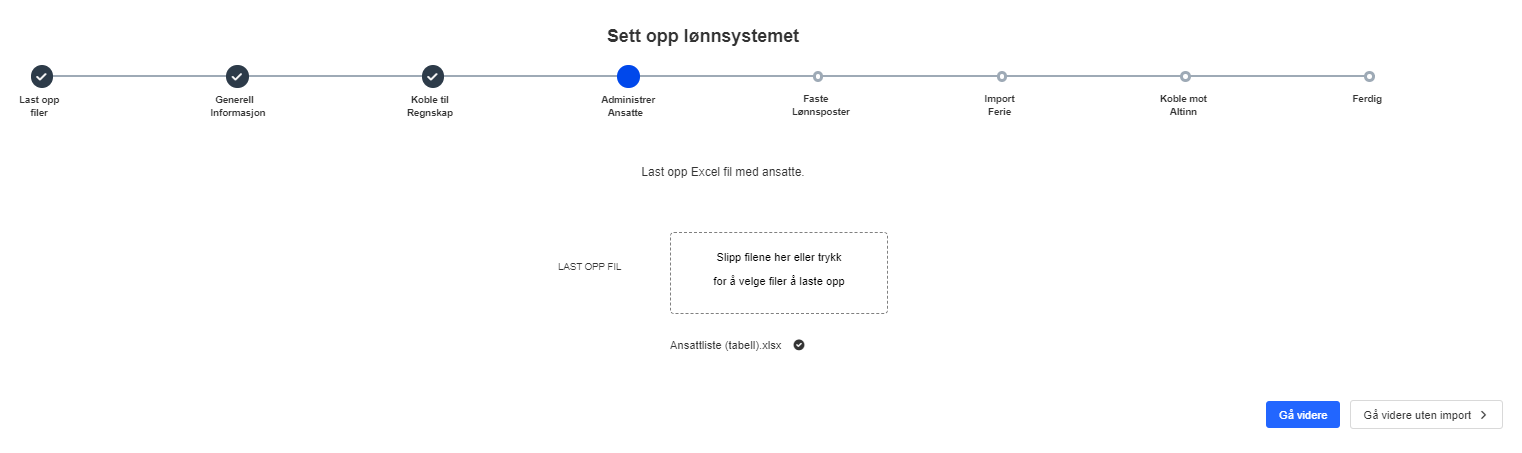Open the 'Last opp filer' step label

click(x=39, y=106)
